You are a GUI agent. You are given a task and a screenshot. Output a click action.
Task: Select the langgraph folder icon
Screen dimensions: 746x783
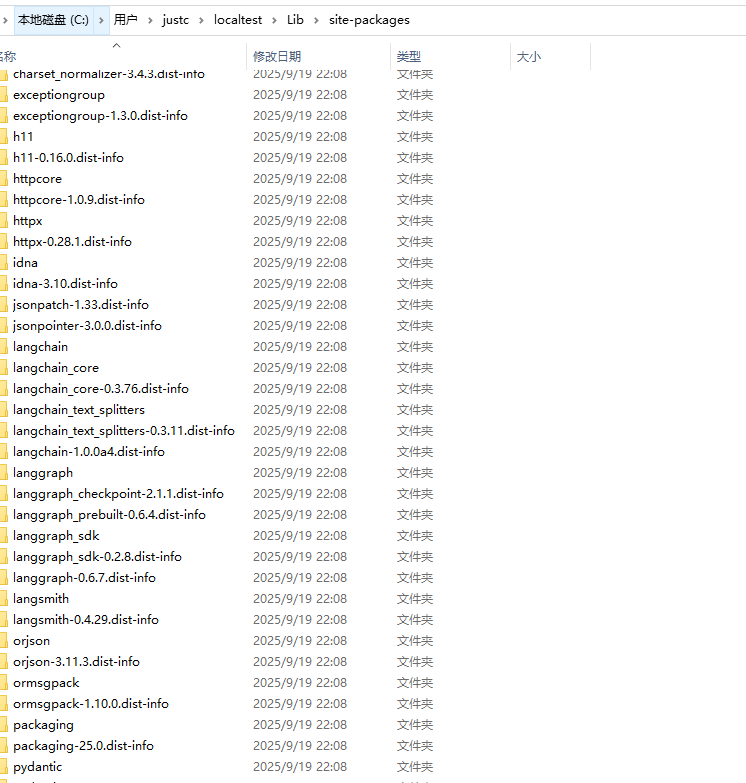pos(4,472)
